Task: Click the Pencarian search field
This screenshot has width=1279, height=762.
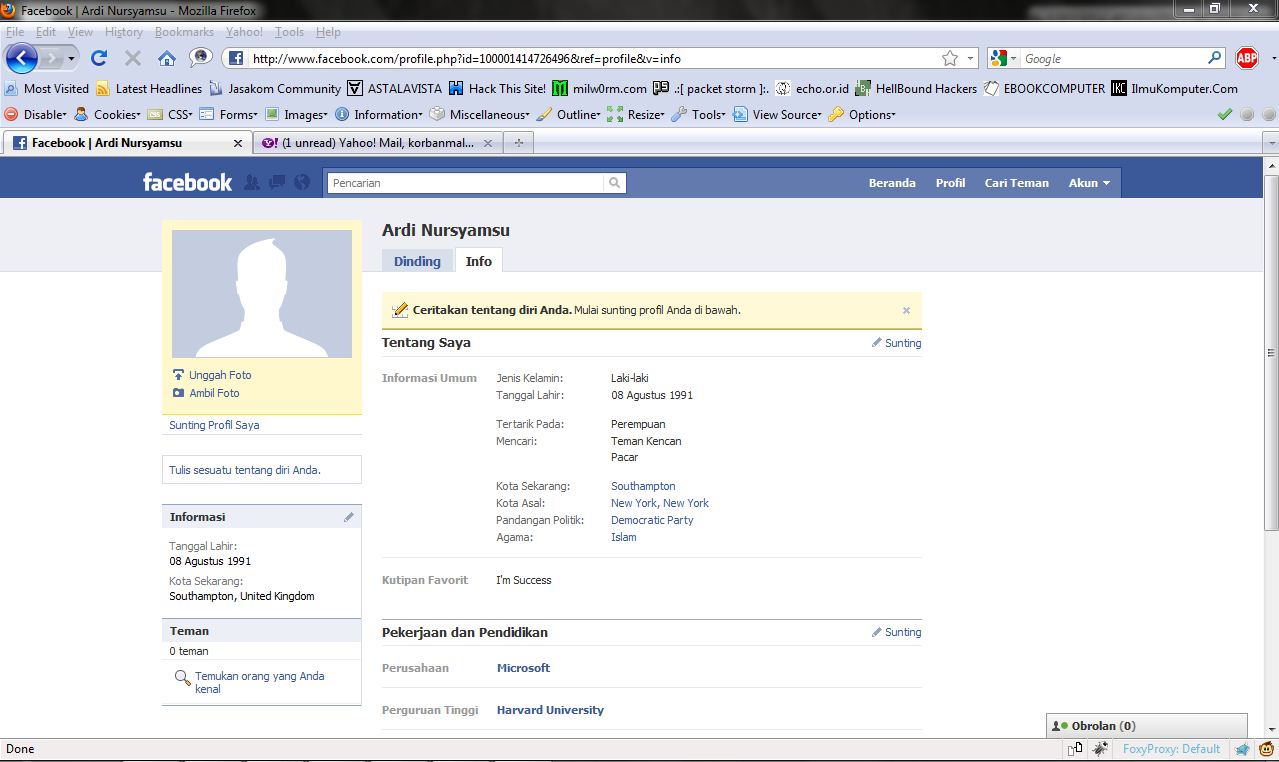Action: [466, 183]
